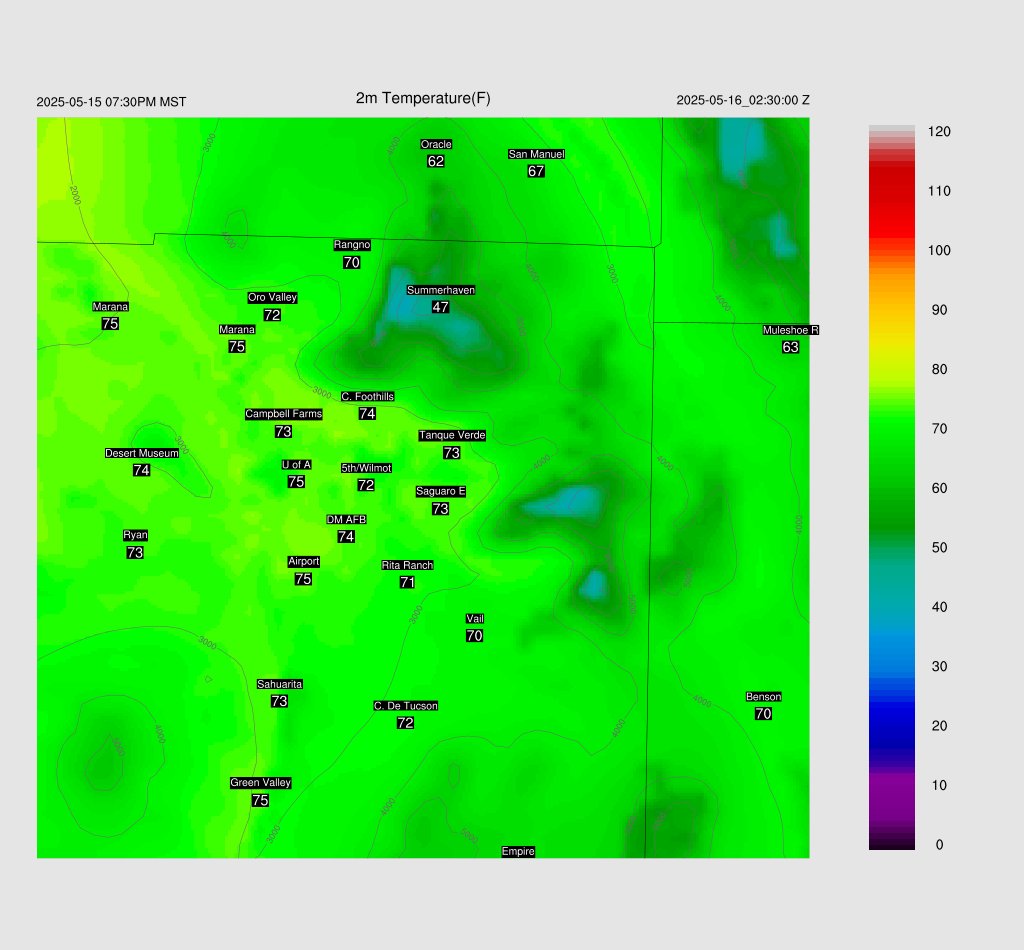Click the Sahuarita station label
Viewport: 1024px width, 950px height.
click(x=280, y=684)
